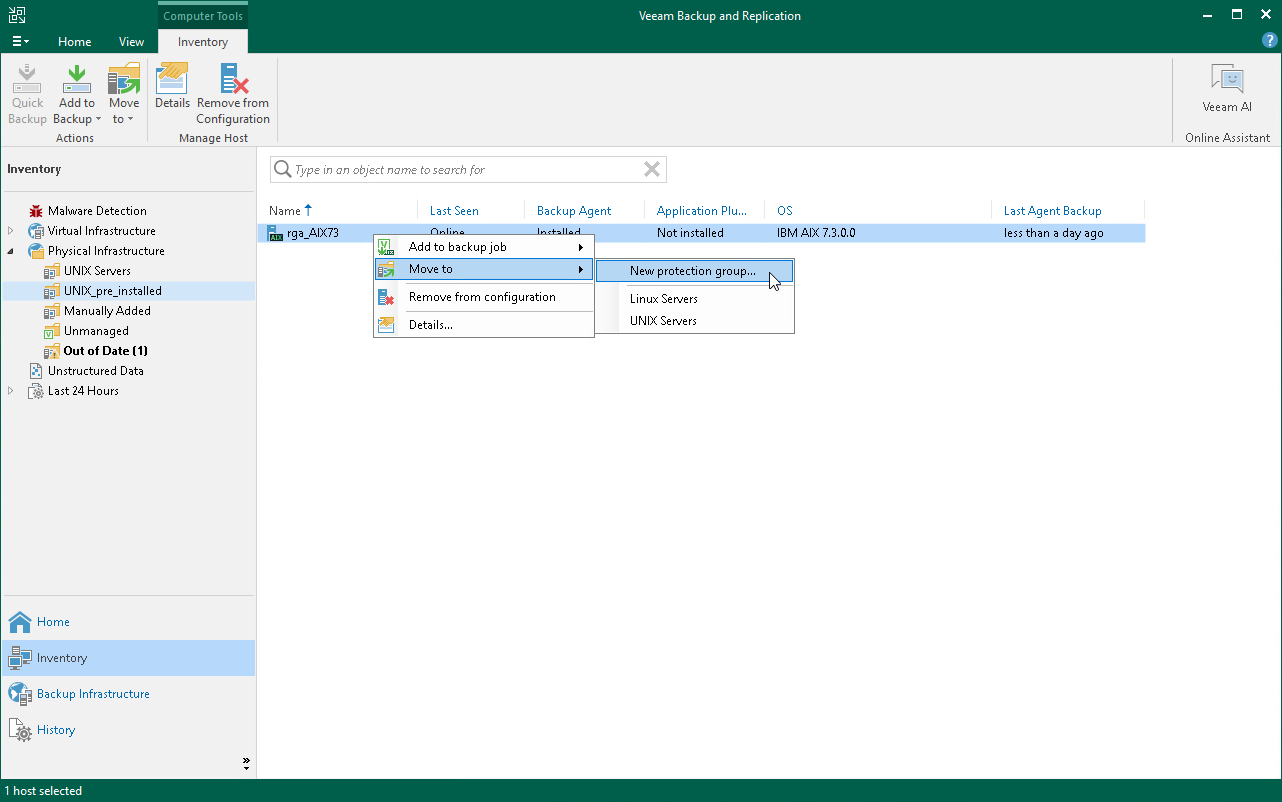Image resolution: width=1282 pixels, height=802 pixels.
Task: Choose New protection group from submenu
Action: (695, 271)
